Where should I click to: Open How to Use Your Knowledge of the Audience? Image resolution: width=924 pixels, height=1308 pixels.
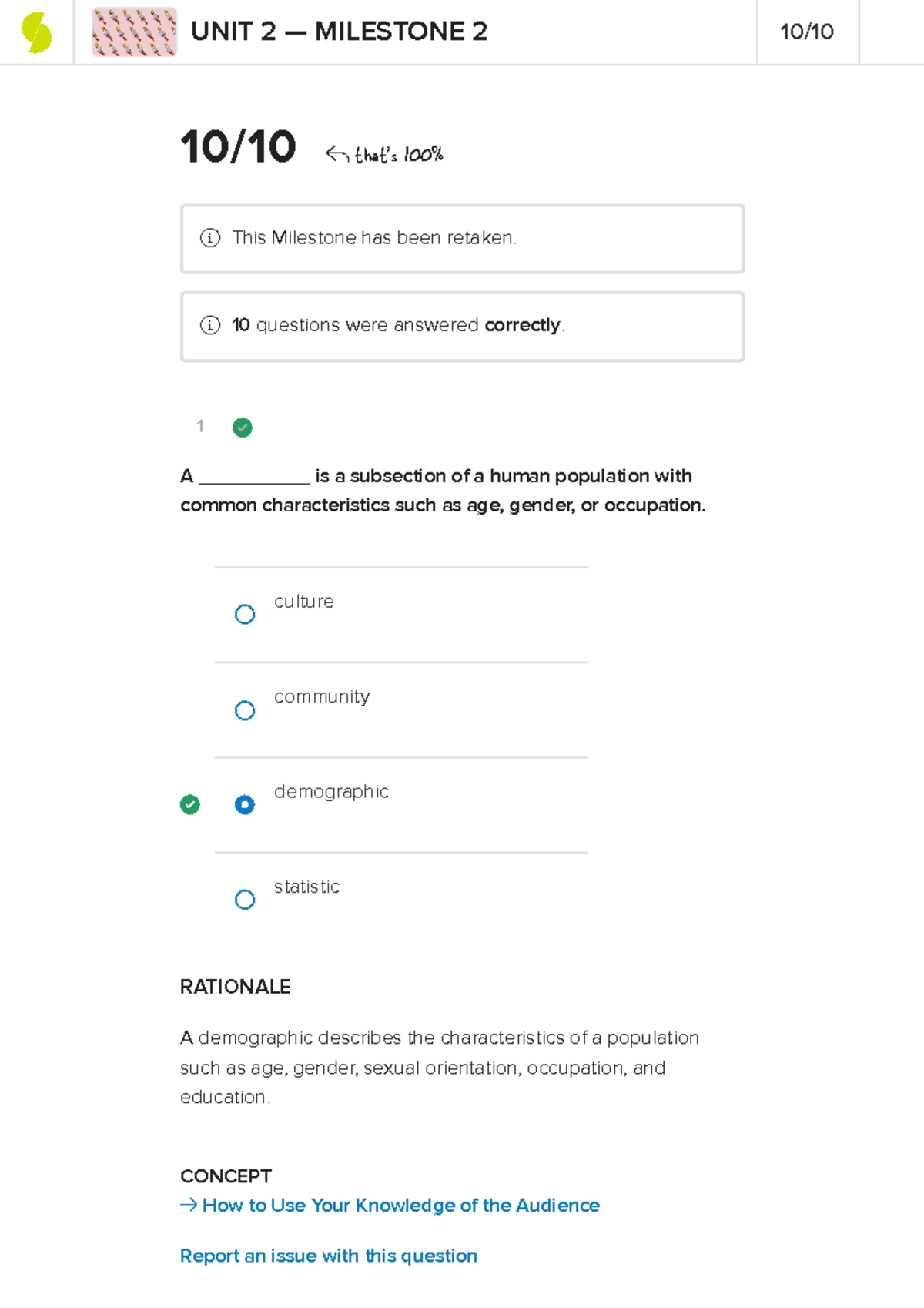[x=400, y=1206]
